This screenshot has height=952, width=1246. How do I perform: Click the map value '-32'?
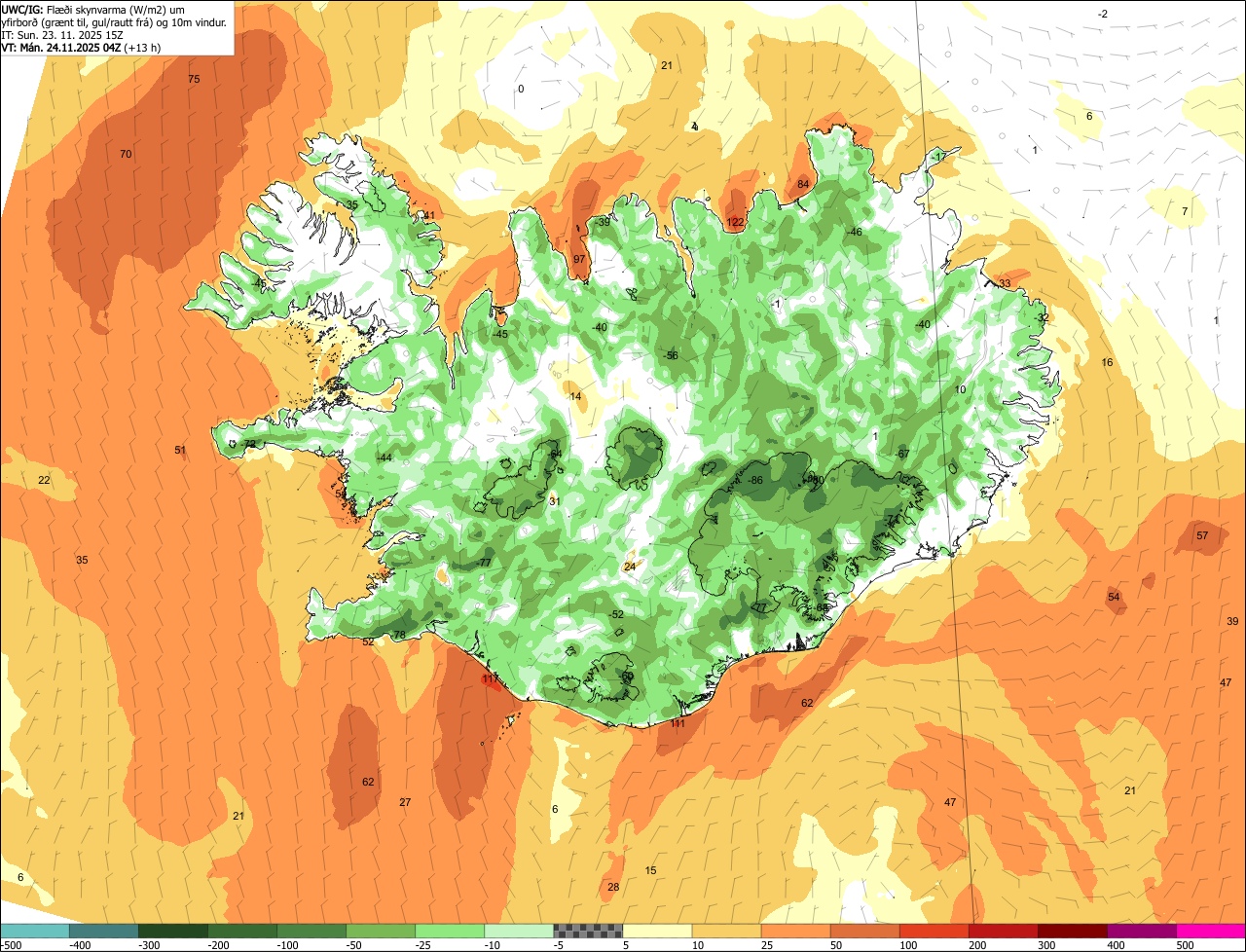tap(1043, 317)
